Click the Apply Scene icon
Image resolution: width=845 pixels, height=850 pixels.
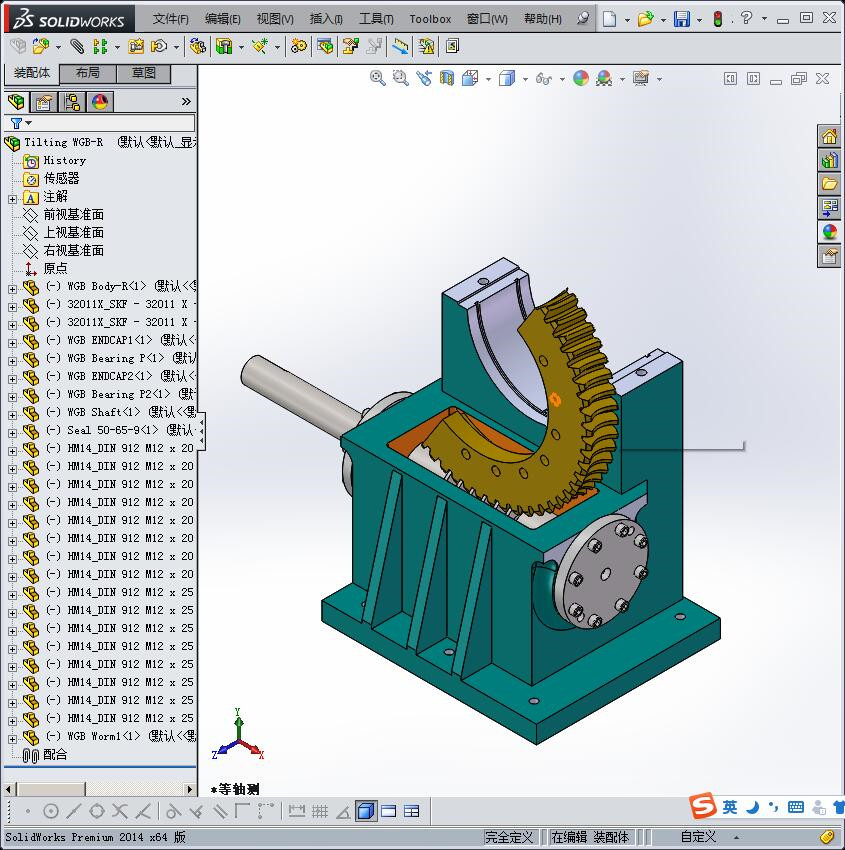pyautogui.click(x=604, y=79)
